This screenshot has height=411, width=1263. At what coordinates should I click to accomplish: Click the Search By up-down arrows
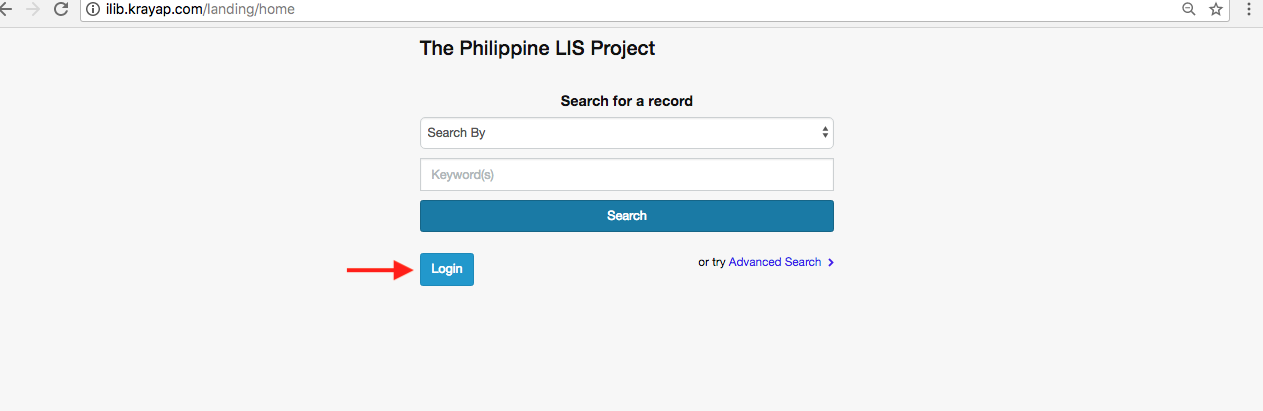coord(825,133)
